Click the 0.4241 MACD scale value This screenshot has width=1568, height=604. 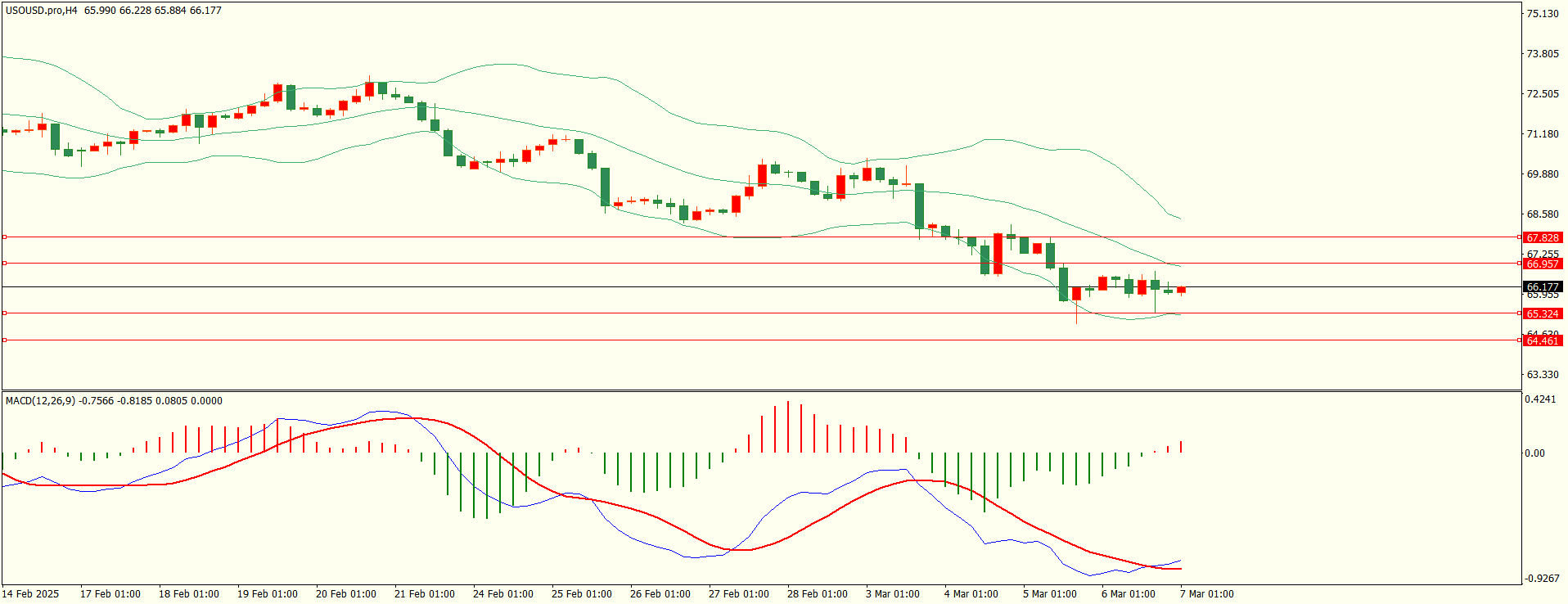[1539, 399]
